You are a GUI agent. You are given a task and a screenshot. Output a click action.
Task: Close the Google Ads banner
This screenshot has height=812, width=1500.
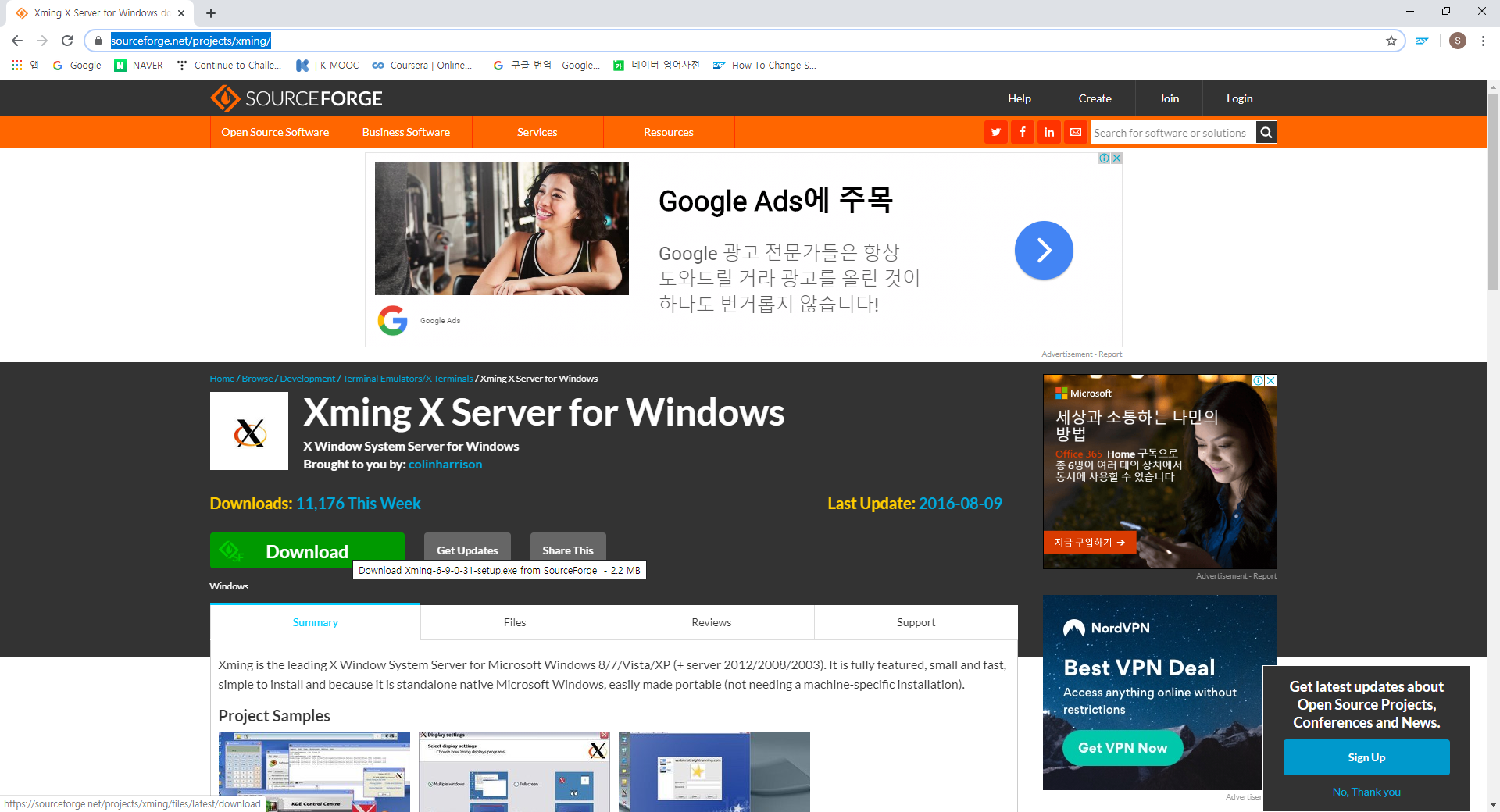tap(1117, 158)
